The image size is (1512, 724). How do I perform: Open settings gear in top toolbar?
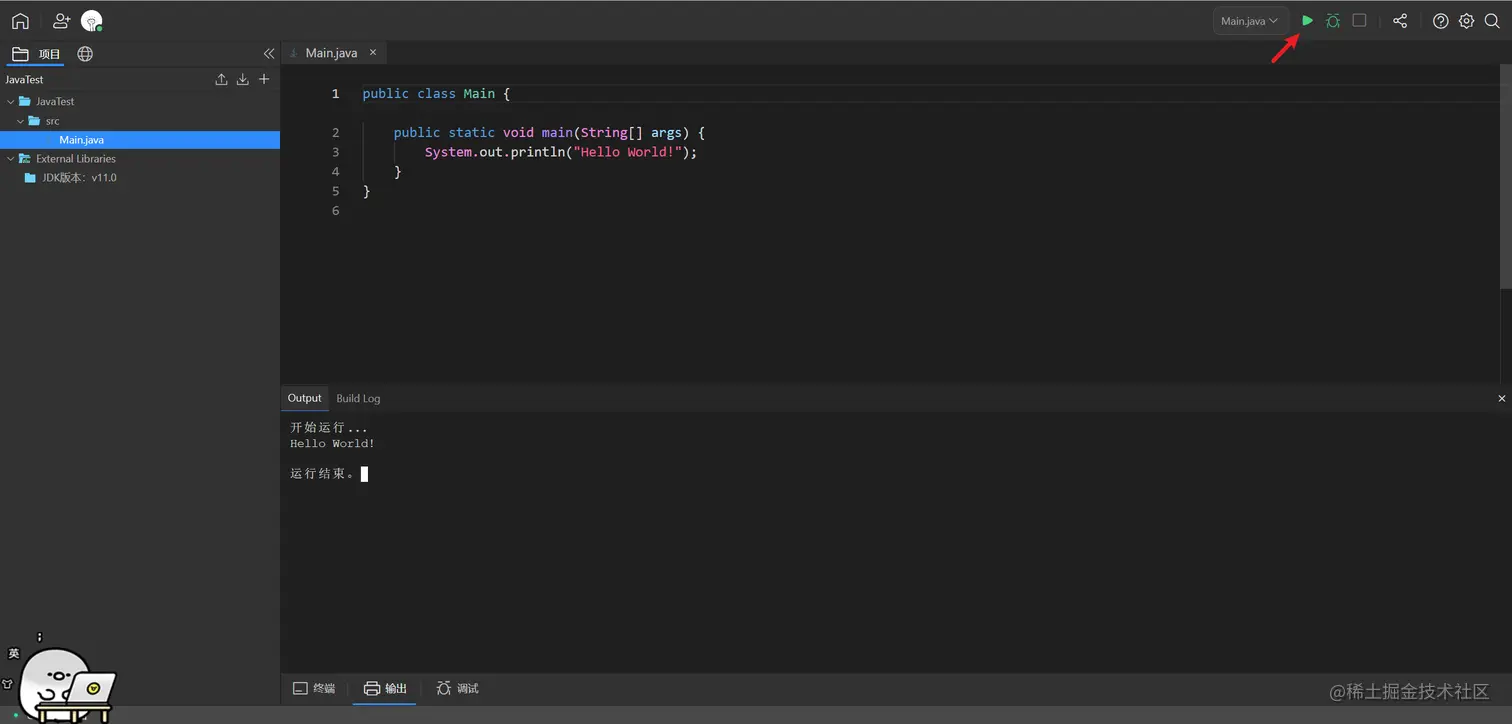click(1466, 21)
